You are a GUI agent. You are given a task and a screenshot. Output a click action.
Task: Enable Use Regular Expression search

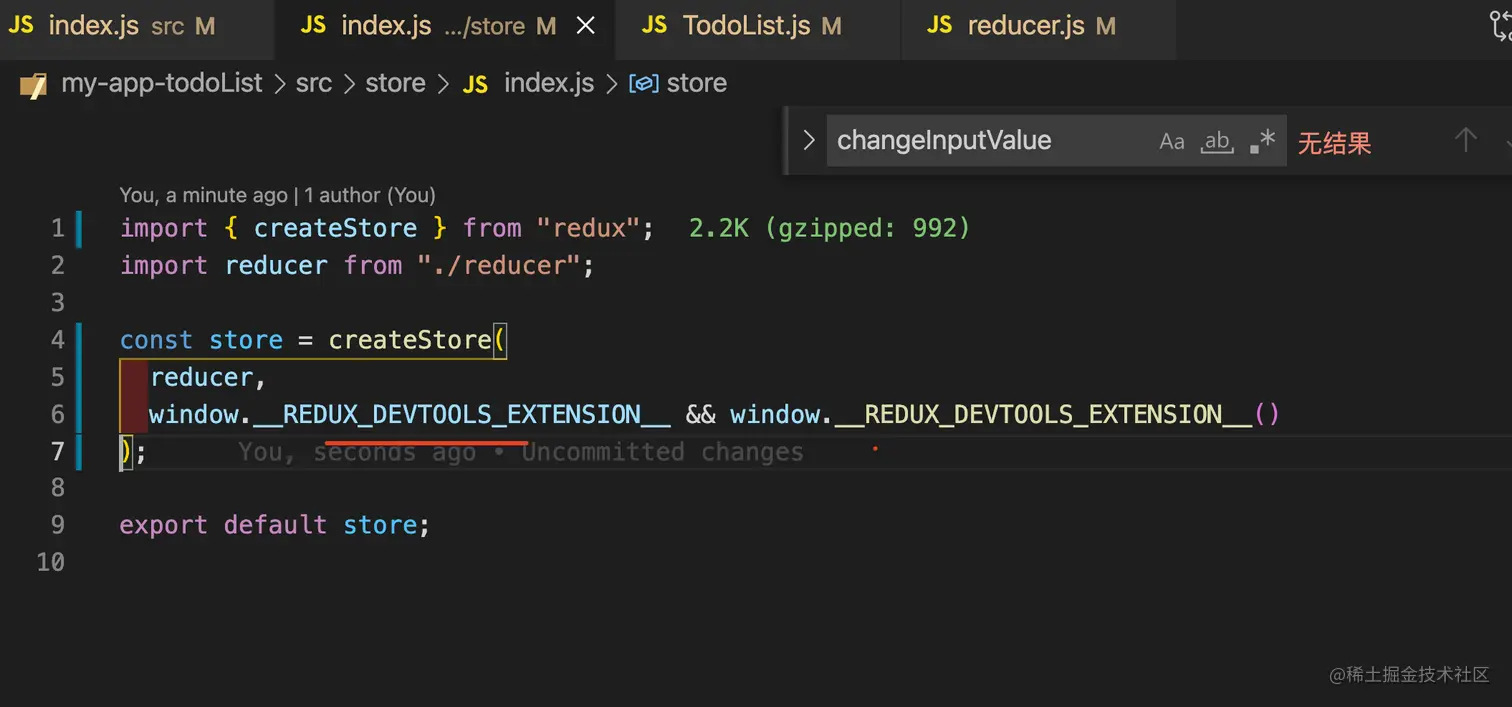pyautogui.click(x=1263, y=141)
